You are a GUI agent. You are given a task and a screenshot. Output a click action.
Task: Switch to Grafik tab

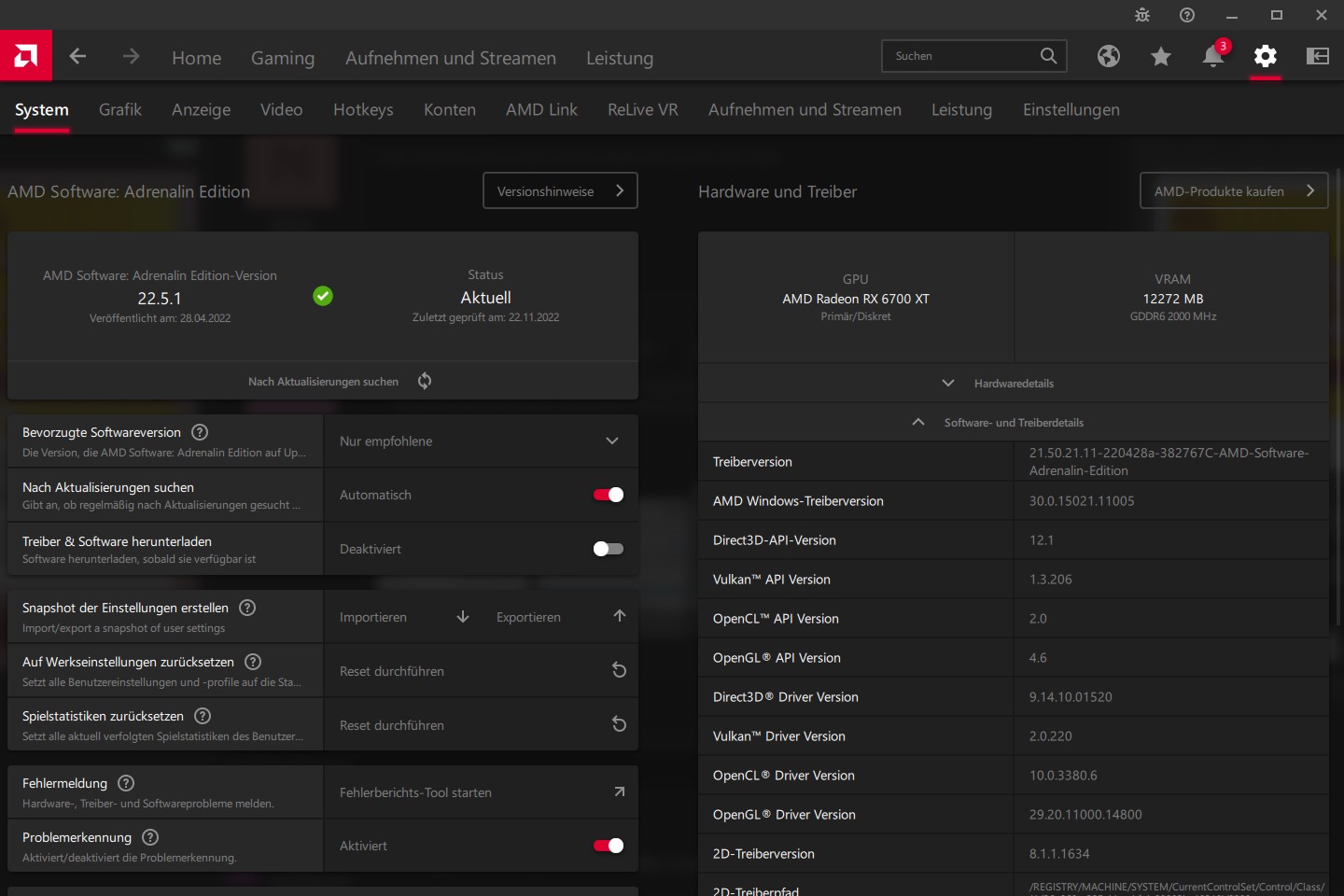pos(120,109)
